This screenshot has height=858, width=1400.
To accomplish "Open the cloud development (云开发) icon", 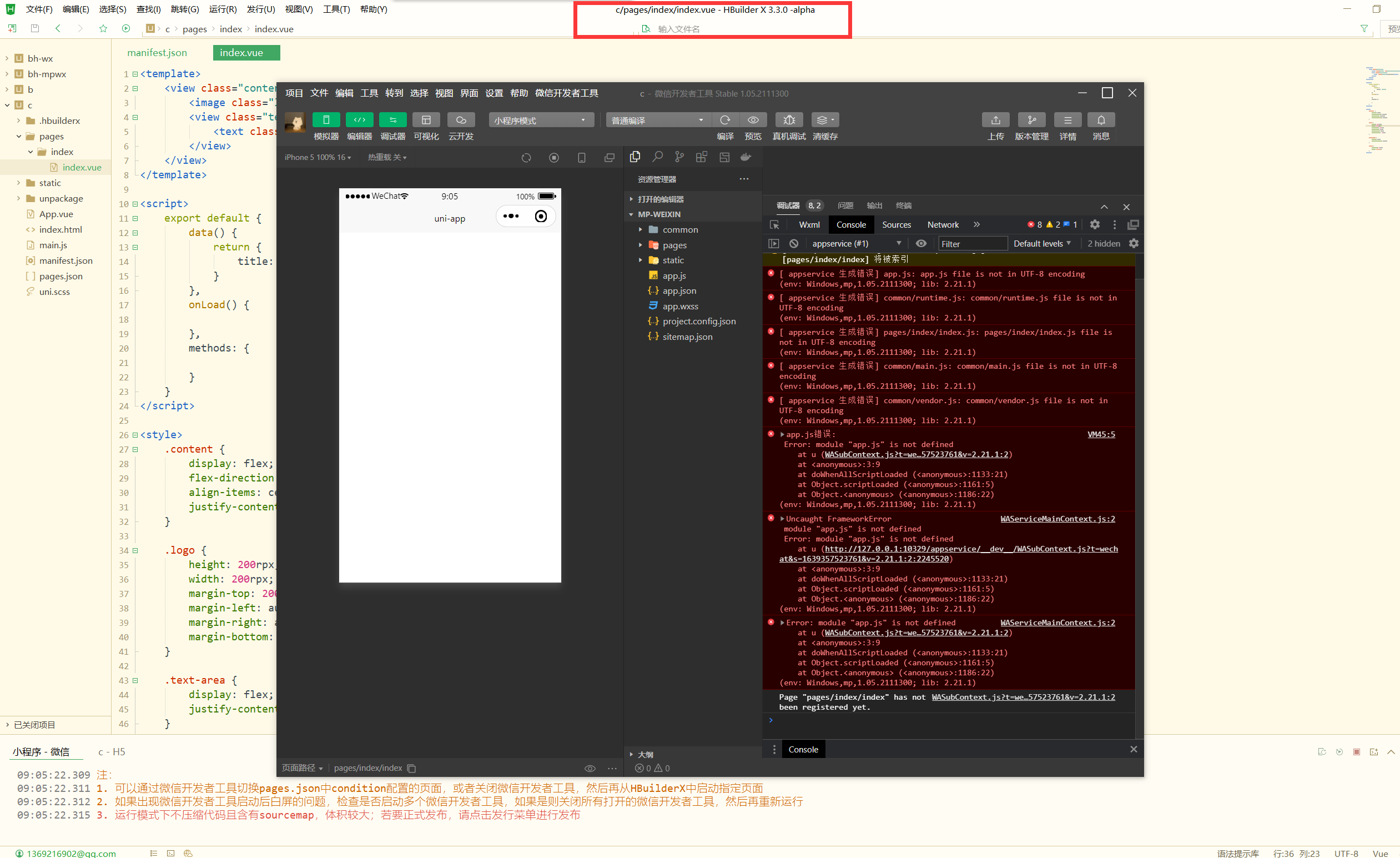I will (x=460, y=120).
